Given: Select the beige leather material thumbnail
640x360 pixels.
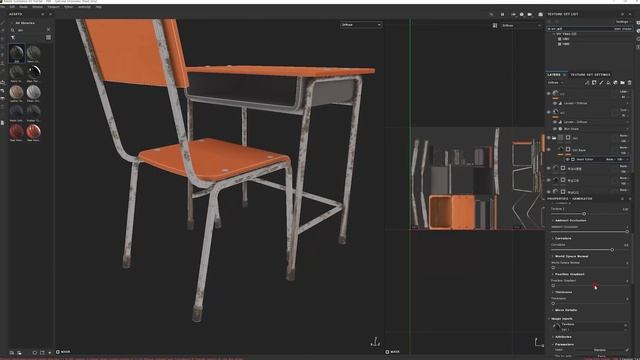Looking at the screenshot, I should [16, 92].
